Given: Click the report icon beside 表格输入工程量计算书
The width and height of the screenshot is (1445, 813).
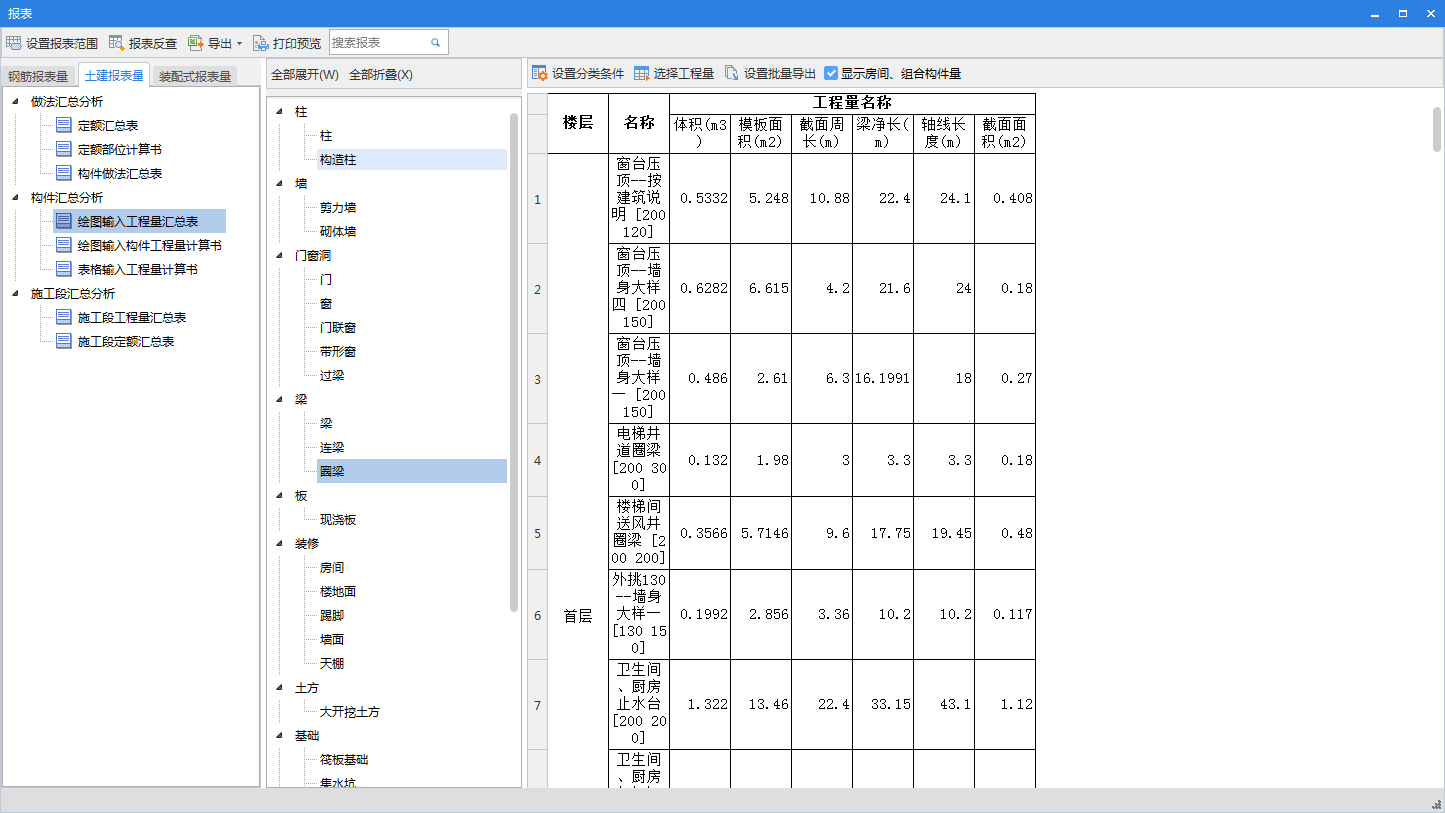Looking at the screenshot, I should coord(64,269).
